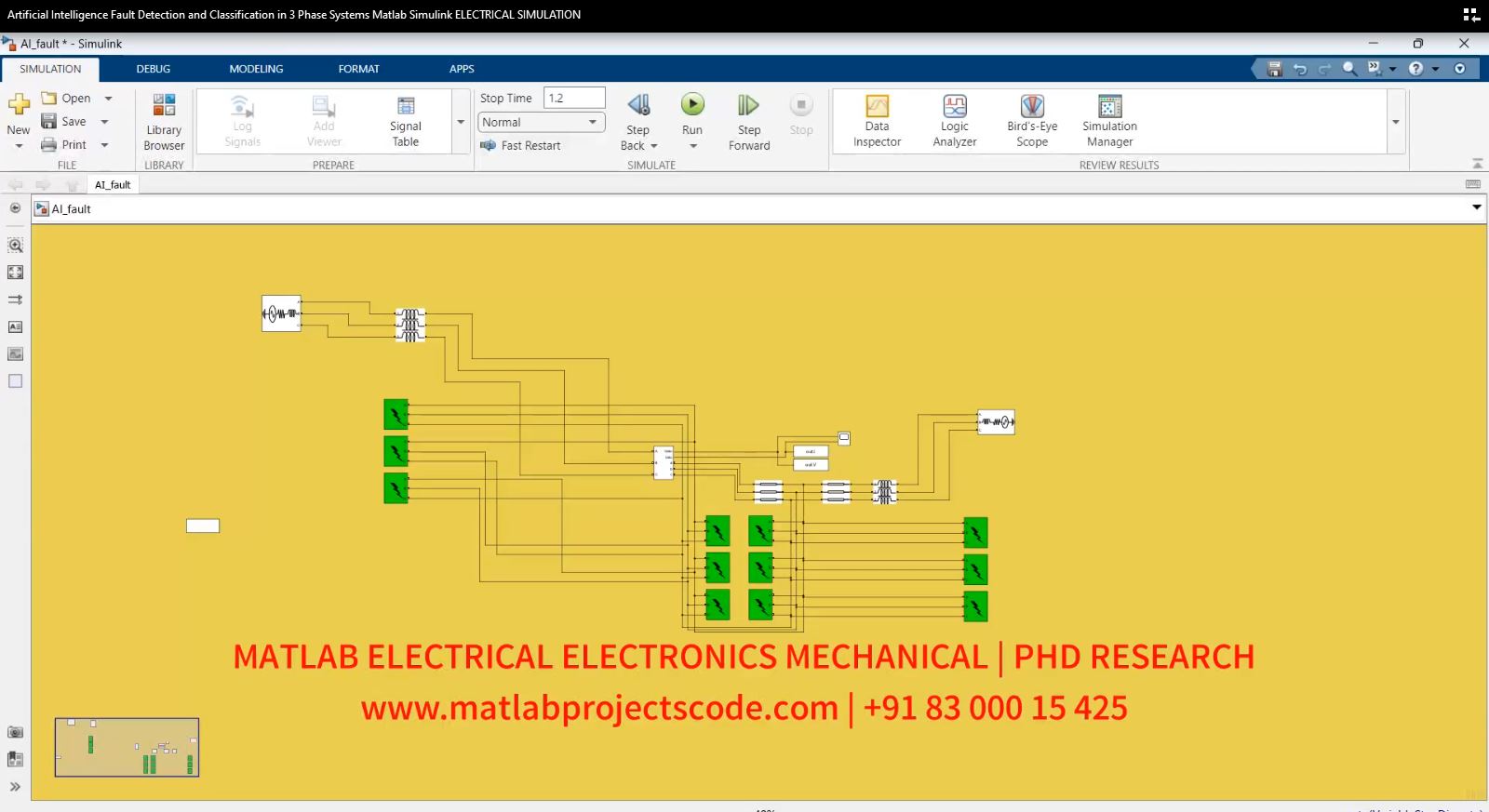Expand the Save dropdown arrow

pyautogui.click(x=104, y=121)
